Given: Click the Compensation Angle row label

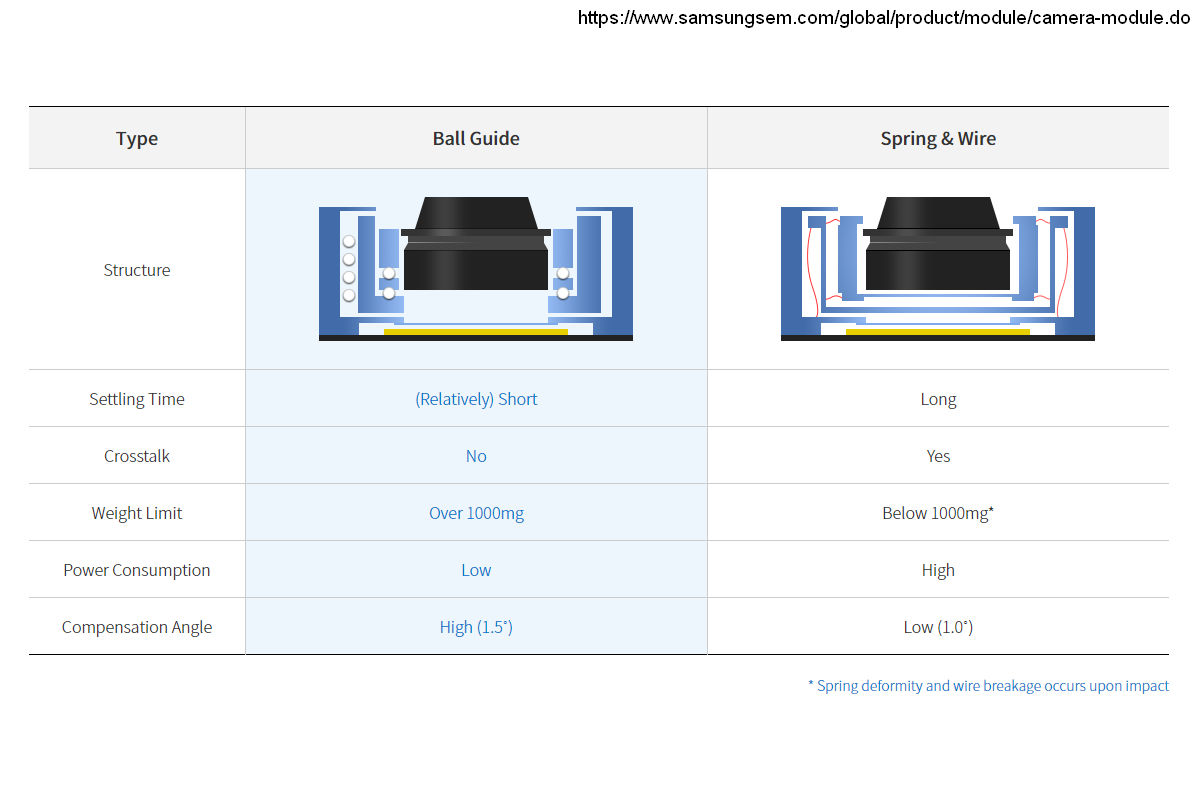Looking at the screenshot, I should pyautogui.click(x=137, y=627).
